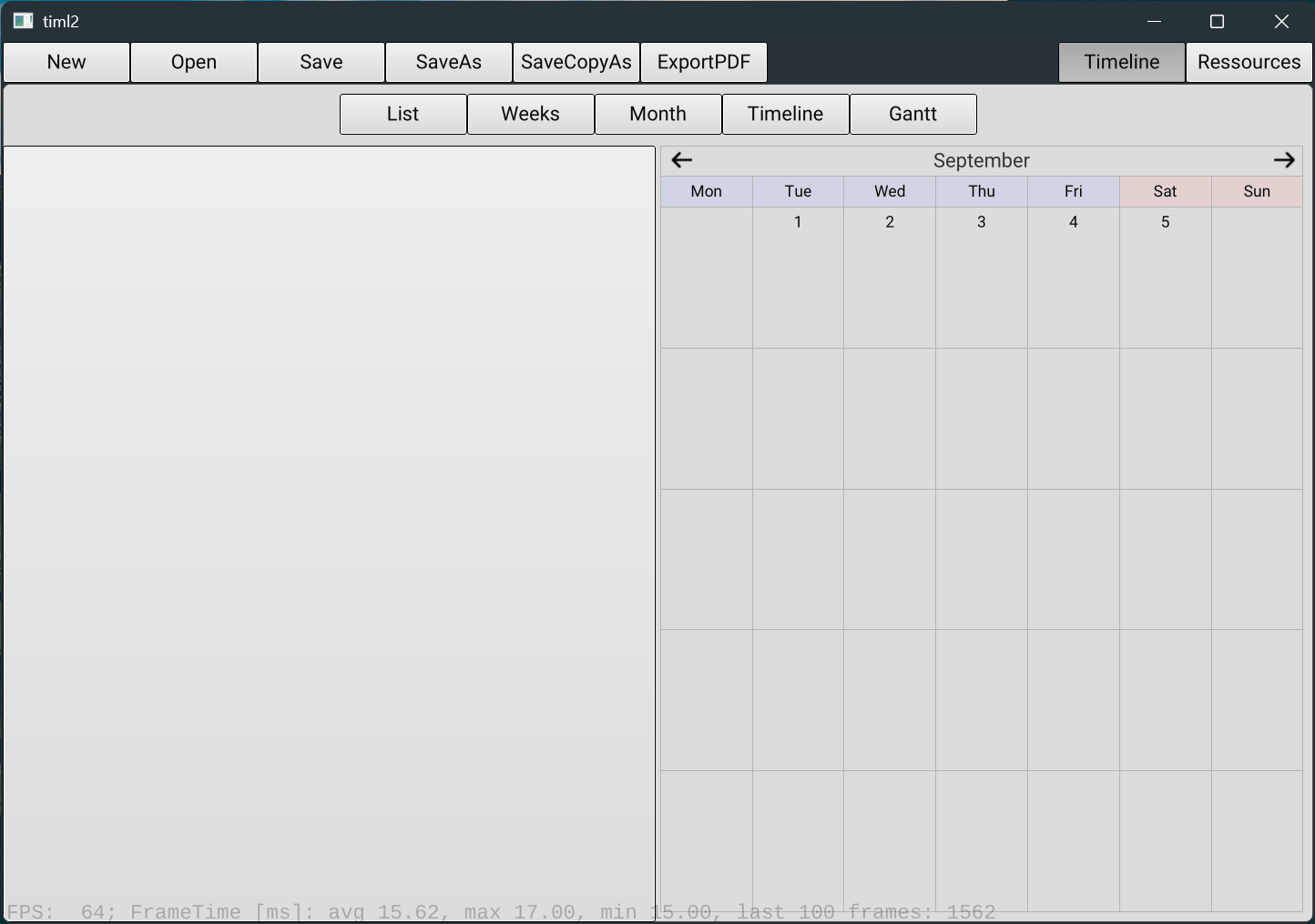Image resolution: width=1315 pixels, height=924 pixels.
Task: Advance to next month with right arrow
Action: tap(1284, 161)
